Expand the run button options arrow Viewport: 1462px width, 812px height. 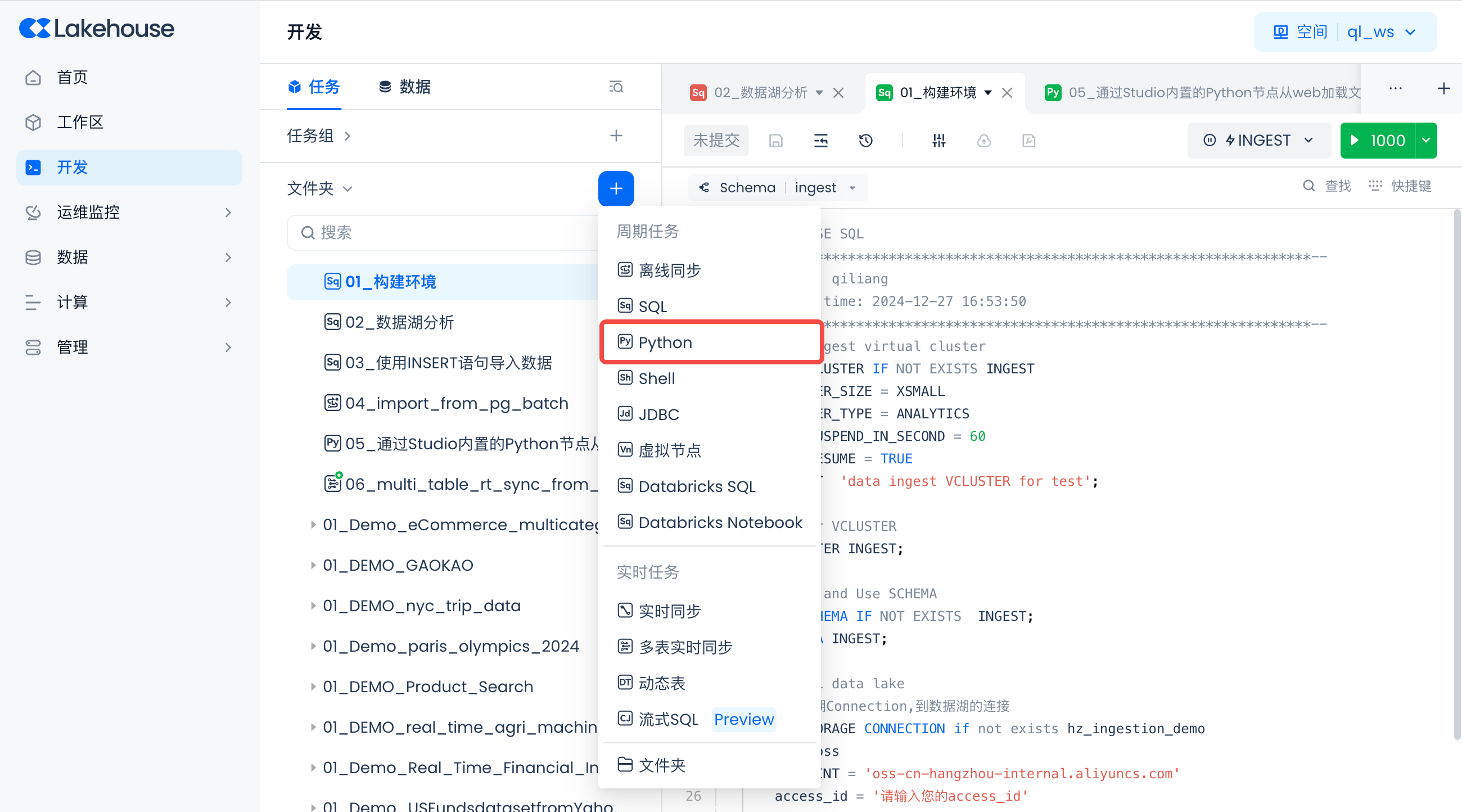[x=1425, y=140]
